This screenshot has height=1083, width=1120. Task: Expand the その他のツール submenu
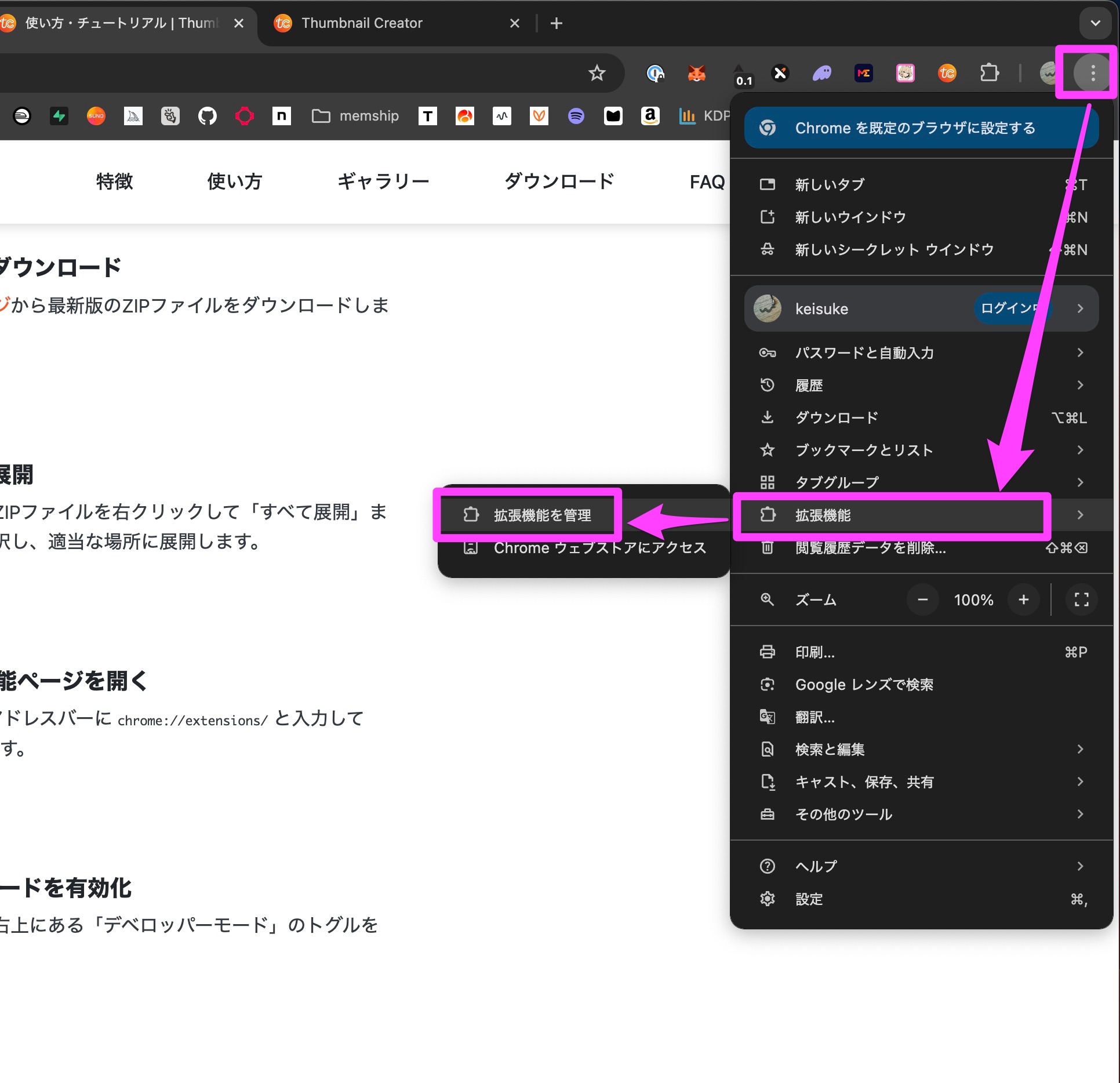point(1080,814)
